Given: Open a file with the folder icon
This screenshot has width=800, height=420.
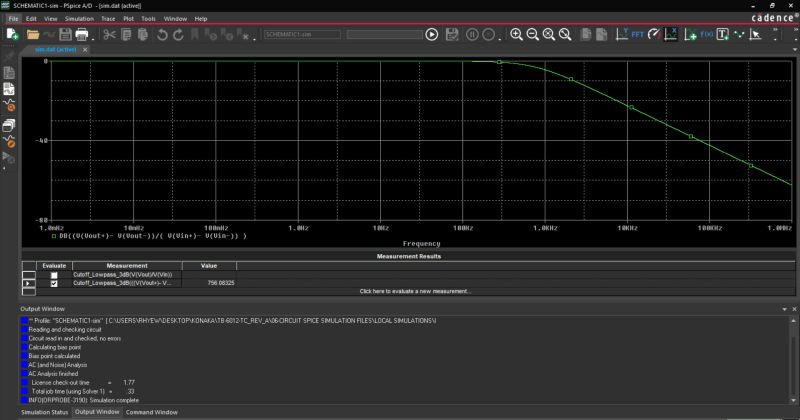Looking at the screenshot, I should 33,35.
